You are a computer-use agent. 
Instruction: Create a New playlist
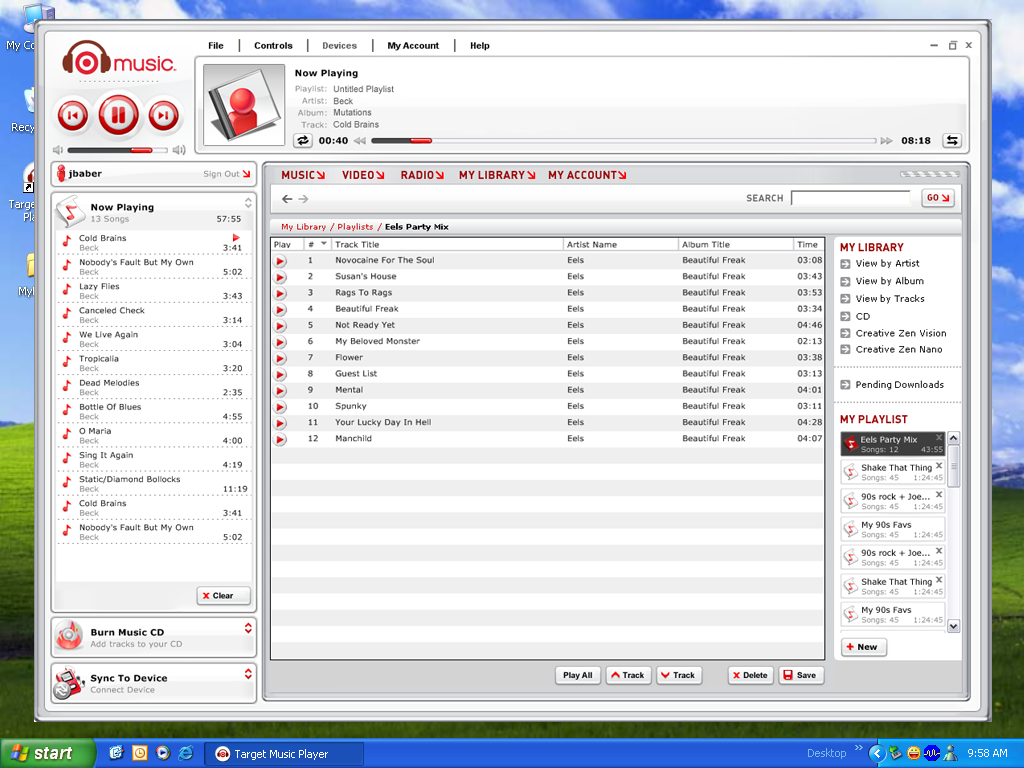pyautogui.click(x=863, y=647)
